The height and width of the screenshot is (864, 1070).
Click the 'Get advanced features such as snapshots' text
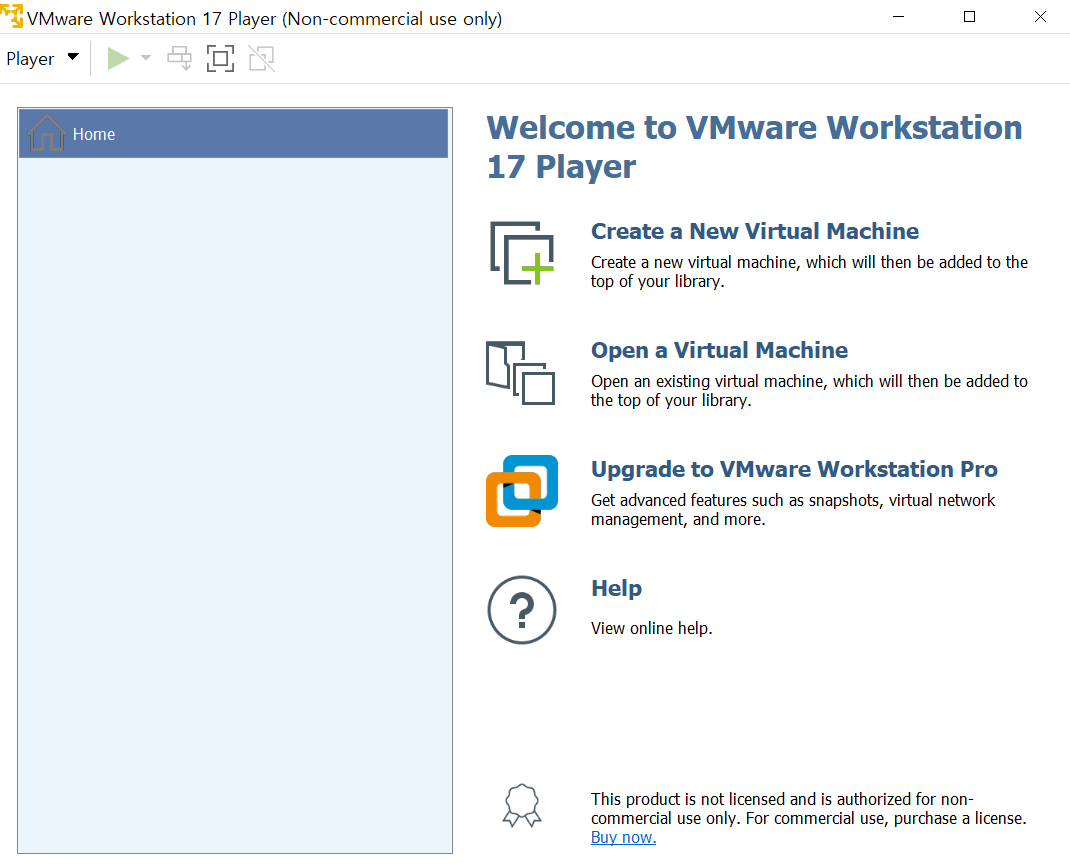coord(793,510)
